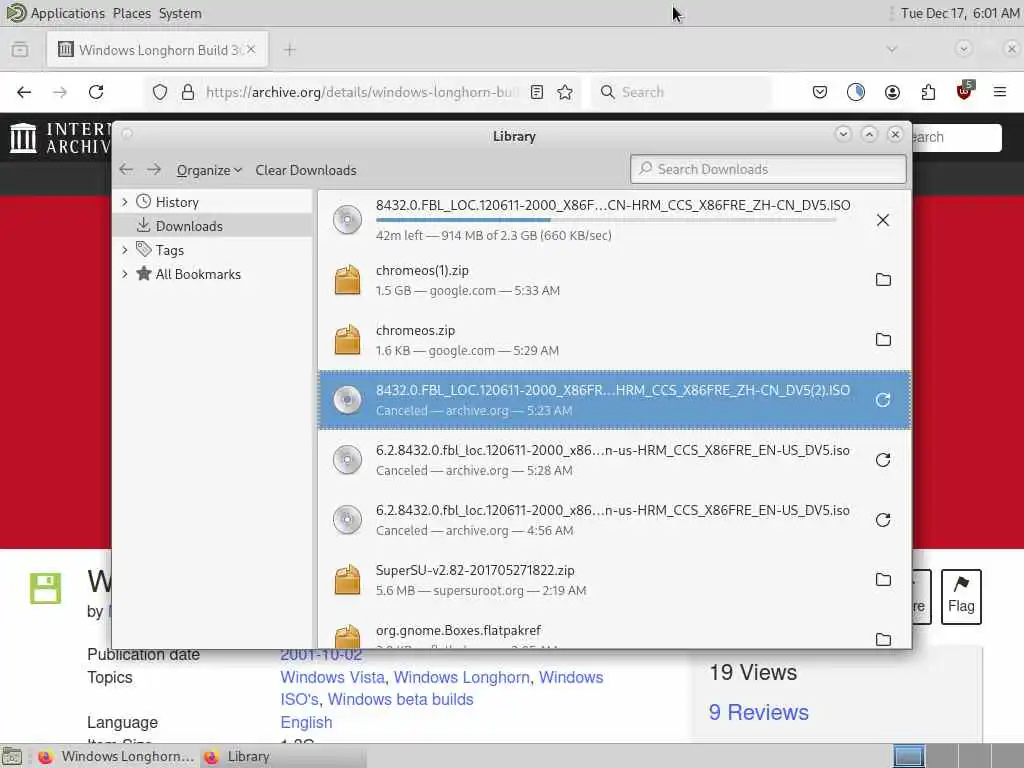
Task: Cancel the in-progress ISO download
Action: click(x=882, y=220)
